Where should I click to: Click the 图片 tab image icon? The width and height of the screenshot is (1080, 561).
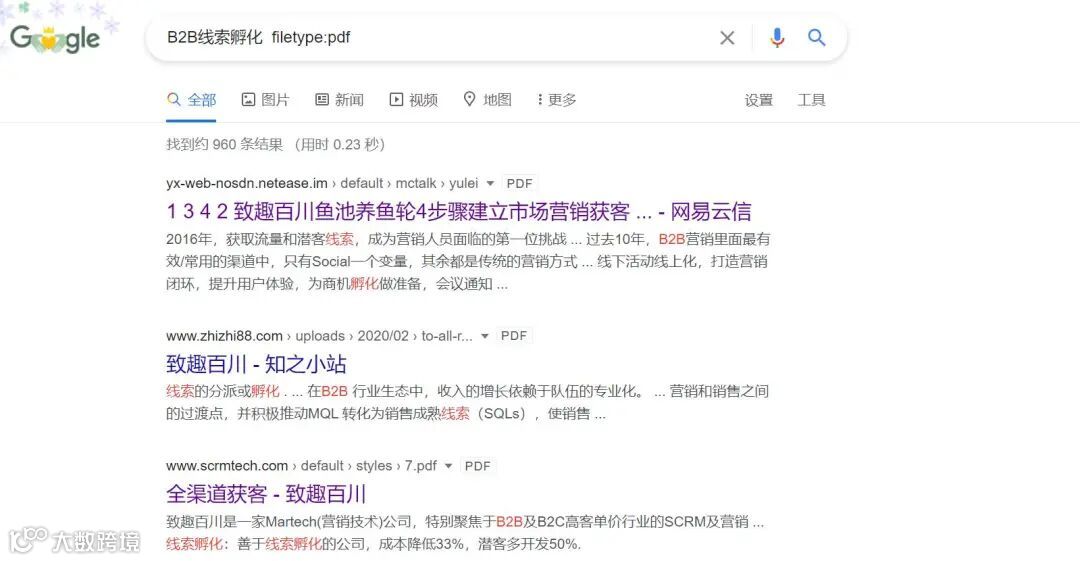tap(248, 100)
